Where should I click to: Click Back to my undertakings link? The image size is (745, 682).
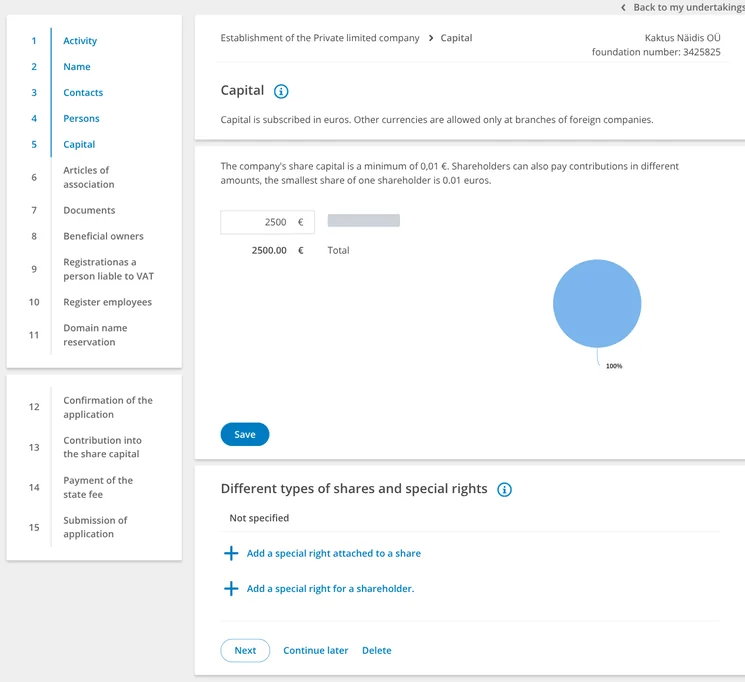[x=689, y=8]
